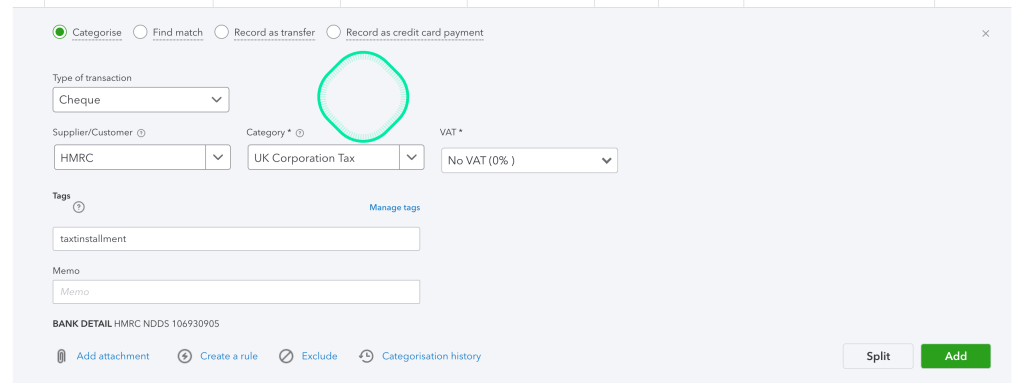Open Create a rule link
The image size is (1022, 383).
tap(229, 356)
